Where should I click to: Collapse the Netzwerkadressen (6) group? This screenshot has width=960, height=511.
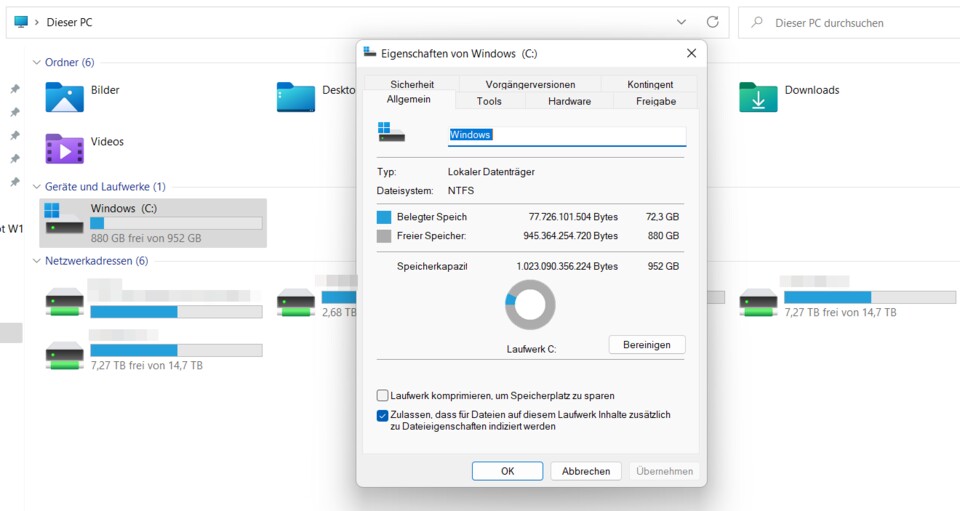point(37,261)
